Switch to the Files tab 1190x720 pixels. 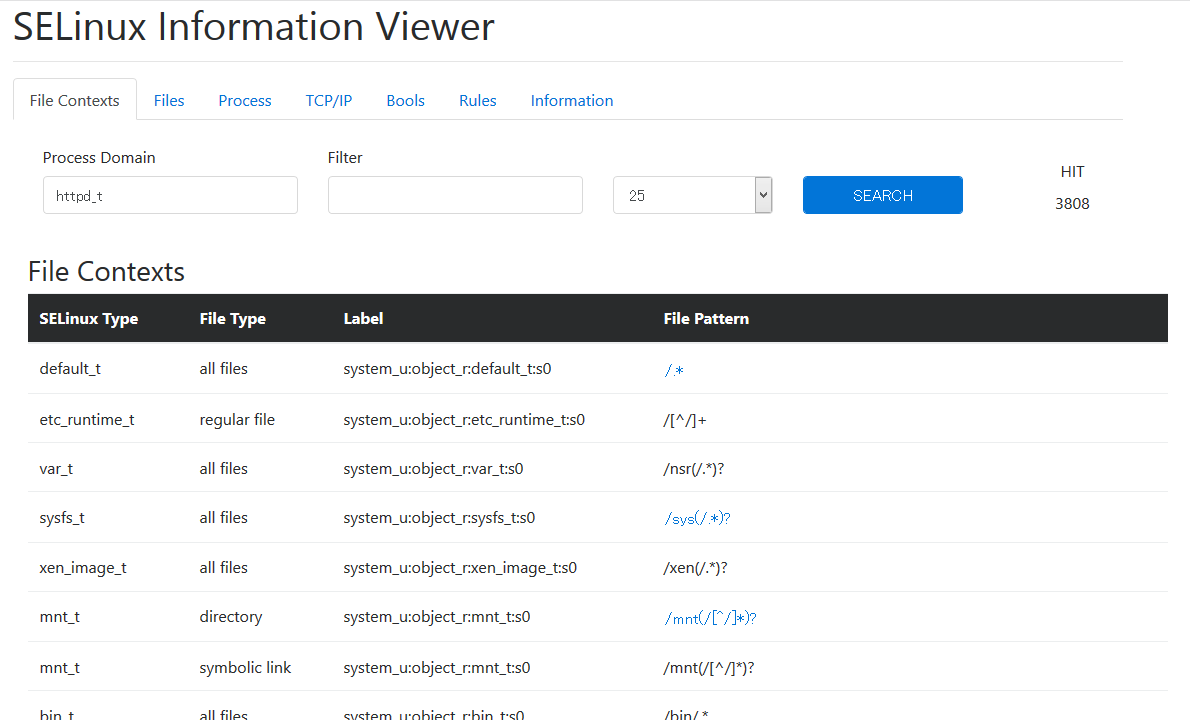168,100
